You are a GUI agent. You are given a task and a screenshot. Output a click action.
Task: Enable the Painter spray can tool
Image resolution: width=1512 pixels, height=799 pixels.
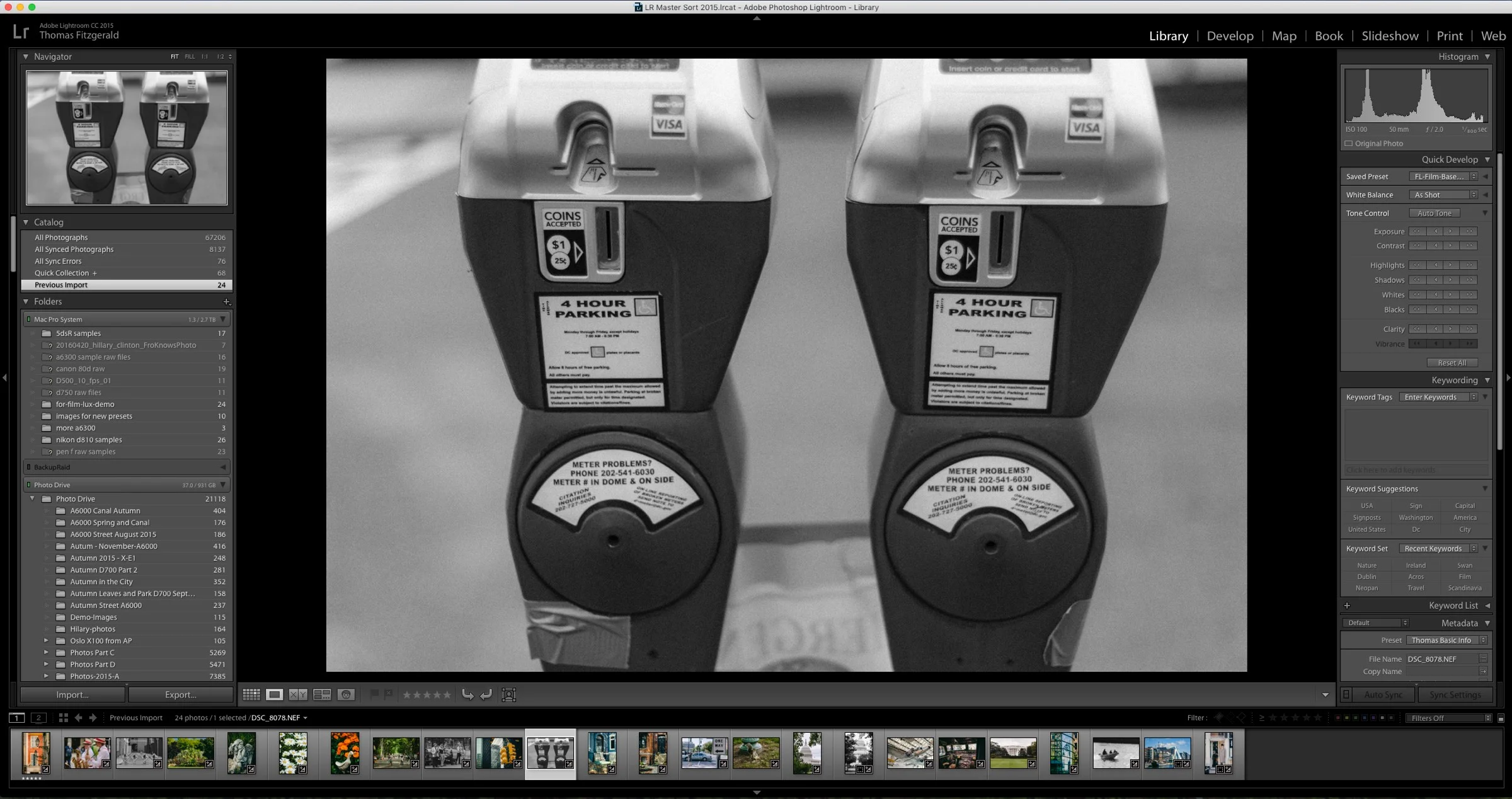tap(509, 694)
